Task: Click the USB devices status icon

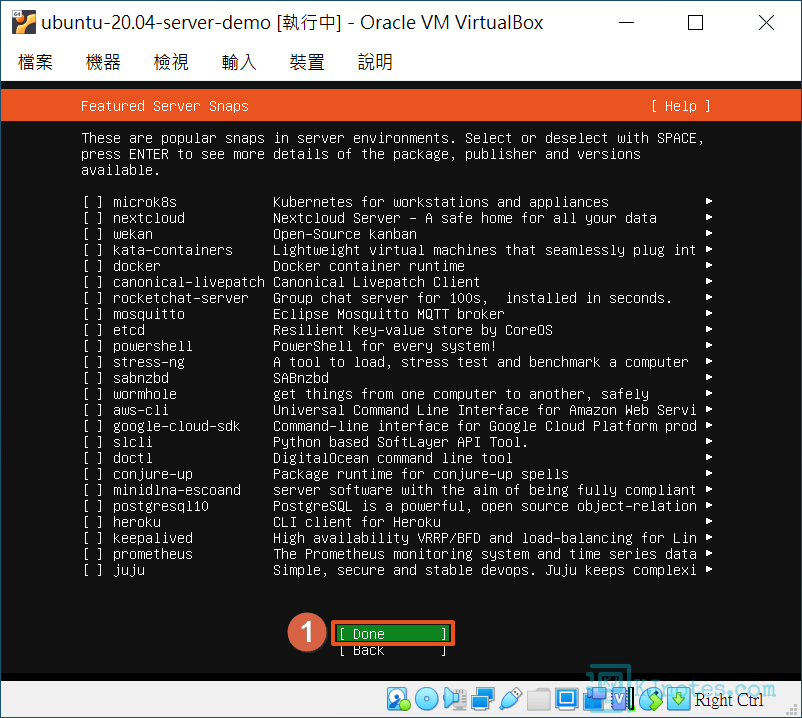Action: (x=510, y=699)
